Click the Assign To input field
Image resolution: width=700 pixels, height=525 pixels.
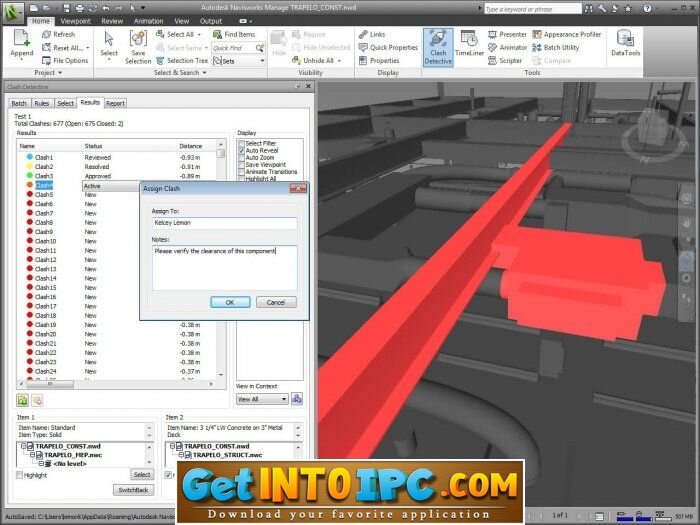tap(225, 223)
